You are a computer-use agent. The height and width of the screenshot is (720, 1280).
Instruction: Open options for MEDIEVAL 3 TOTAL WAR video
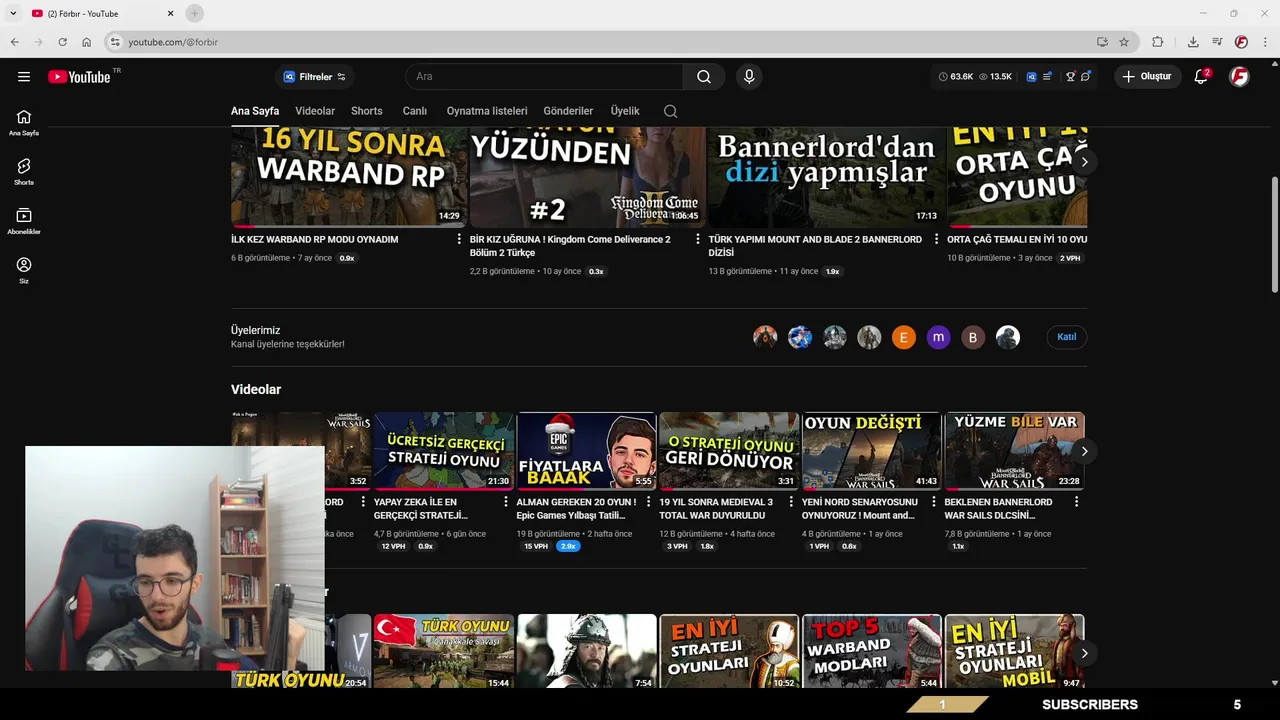791,502
